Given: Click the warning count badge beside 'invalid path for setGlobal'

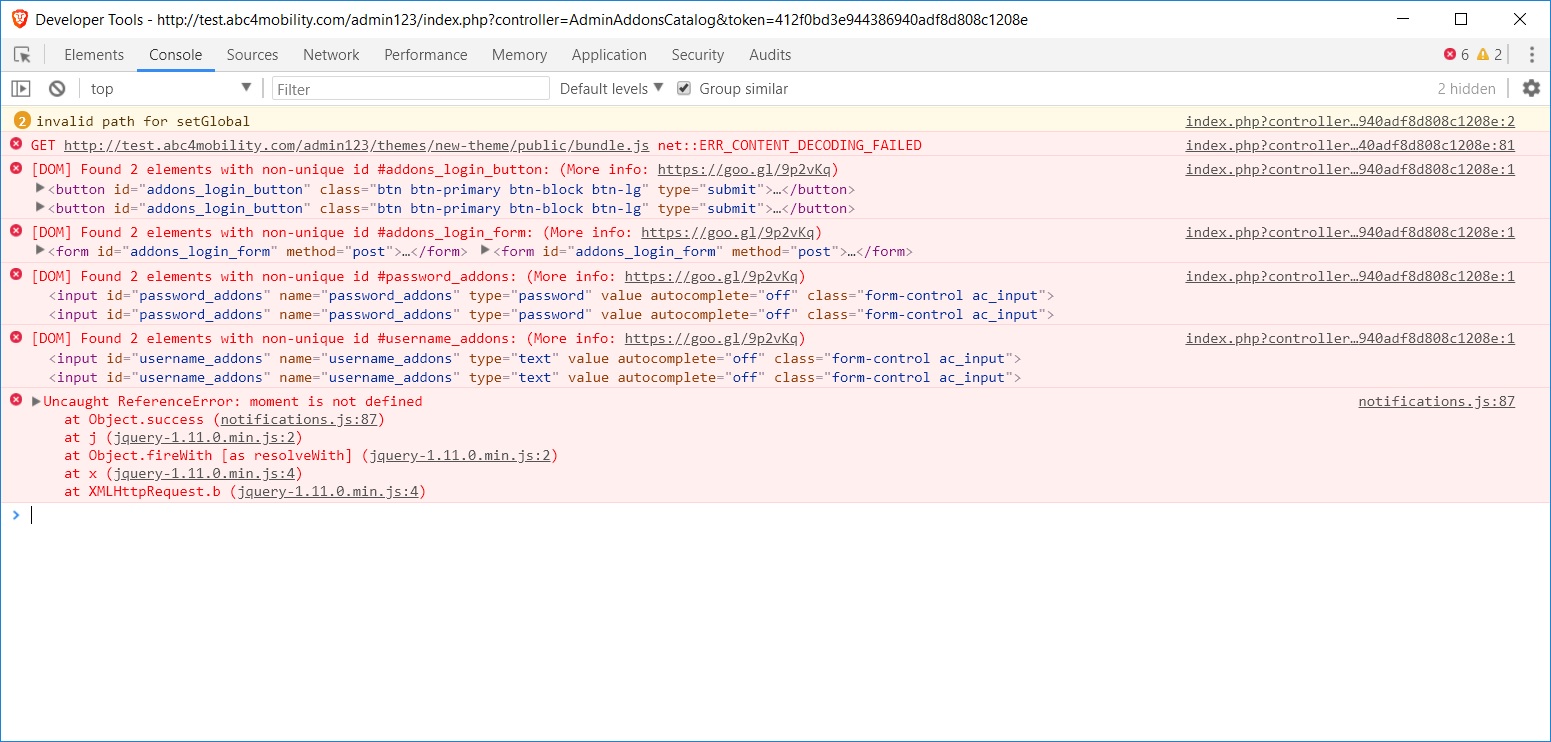Looking at the screenshot, I should pos(22,121).
